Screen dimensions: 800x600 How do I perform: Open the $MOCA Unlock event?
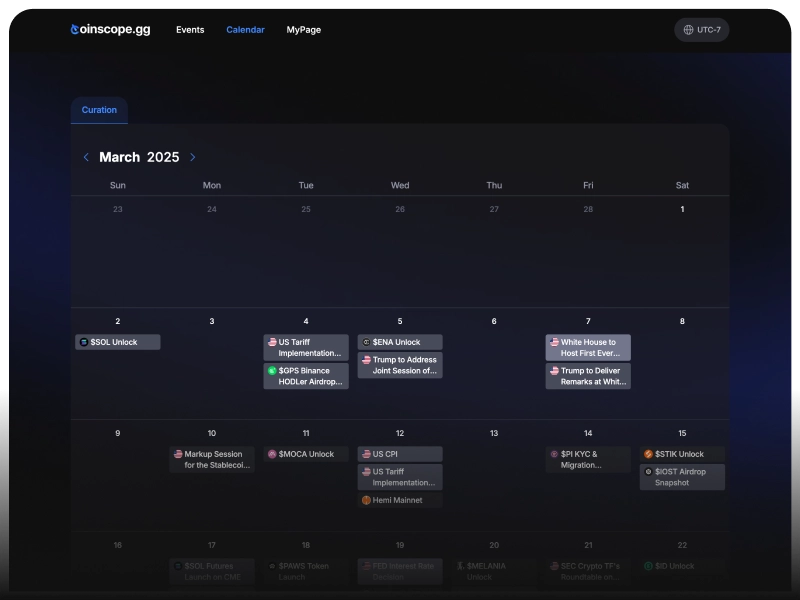click(306, 454)
